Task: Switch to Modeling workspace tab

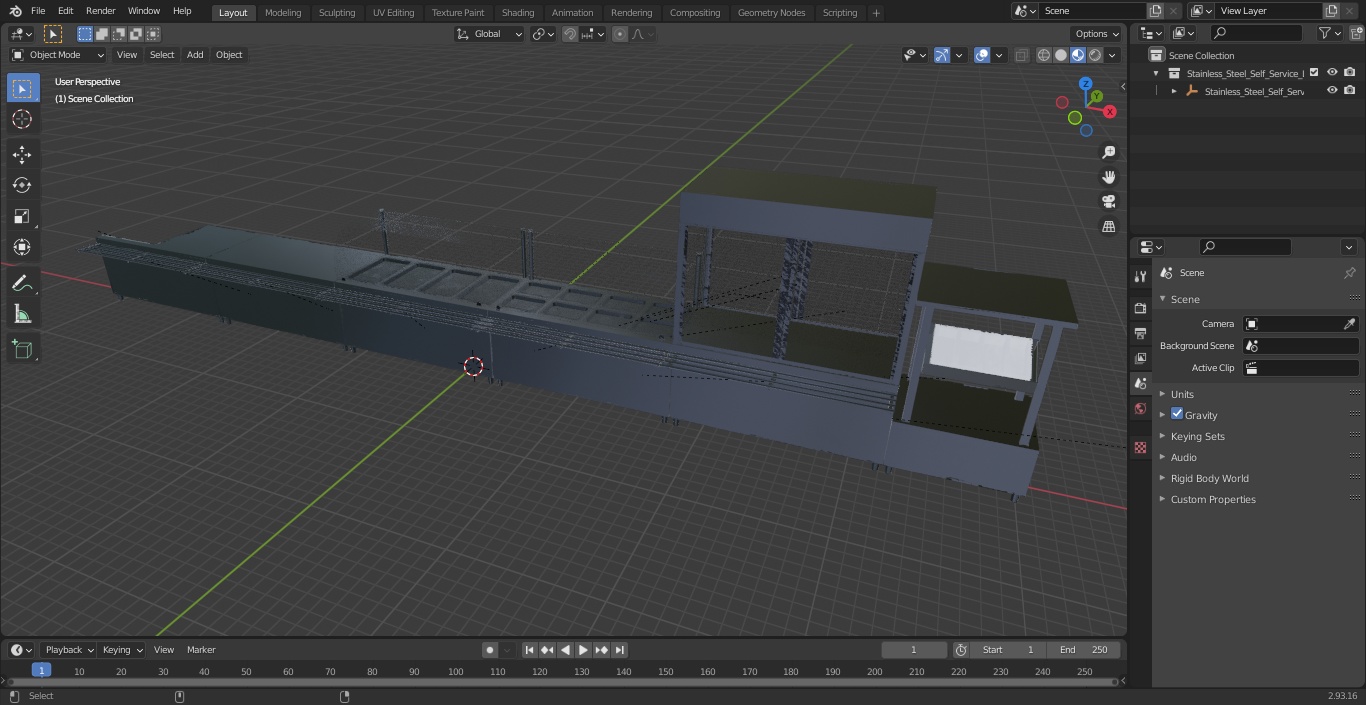Action: coord(283,13)
